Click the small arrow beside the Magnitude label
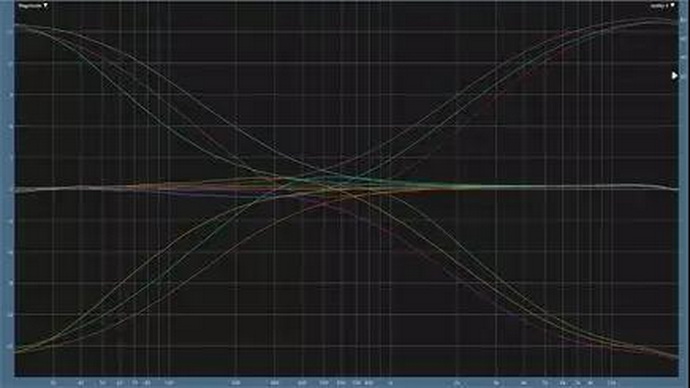Screen dimensions: 690x388 45,6
